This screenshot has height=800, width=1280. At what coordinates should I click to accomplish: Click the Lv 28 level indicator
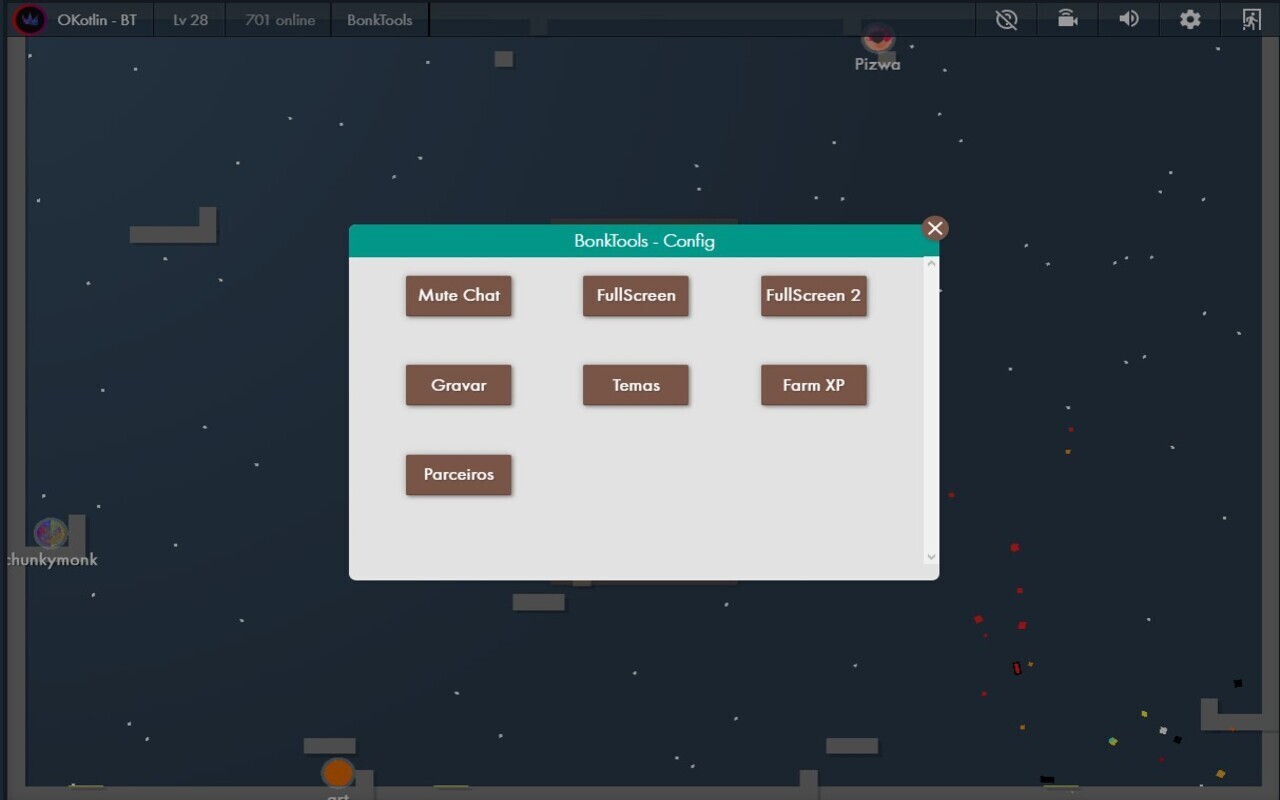(x=190, y=19)
